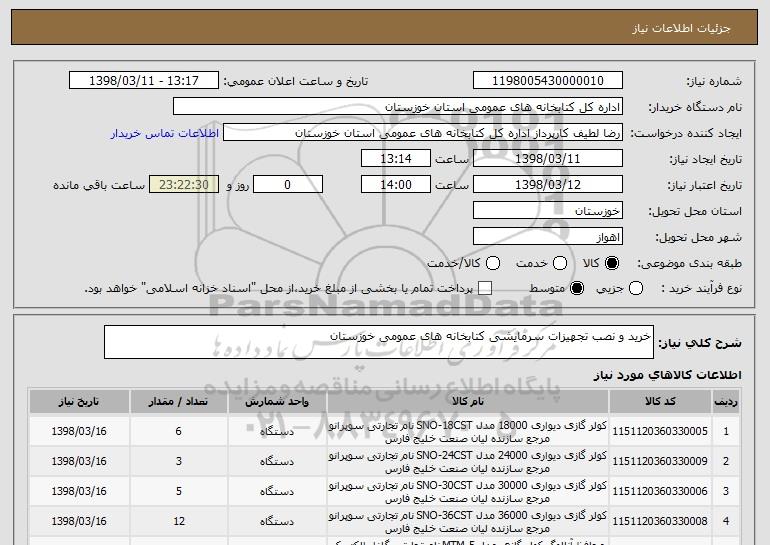Screen dimensions: 770x545
Task: Click quantity 3 in row 2
Action: [x=179, y=461]
